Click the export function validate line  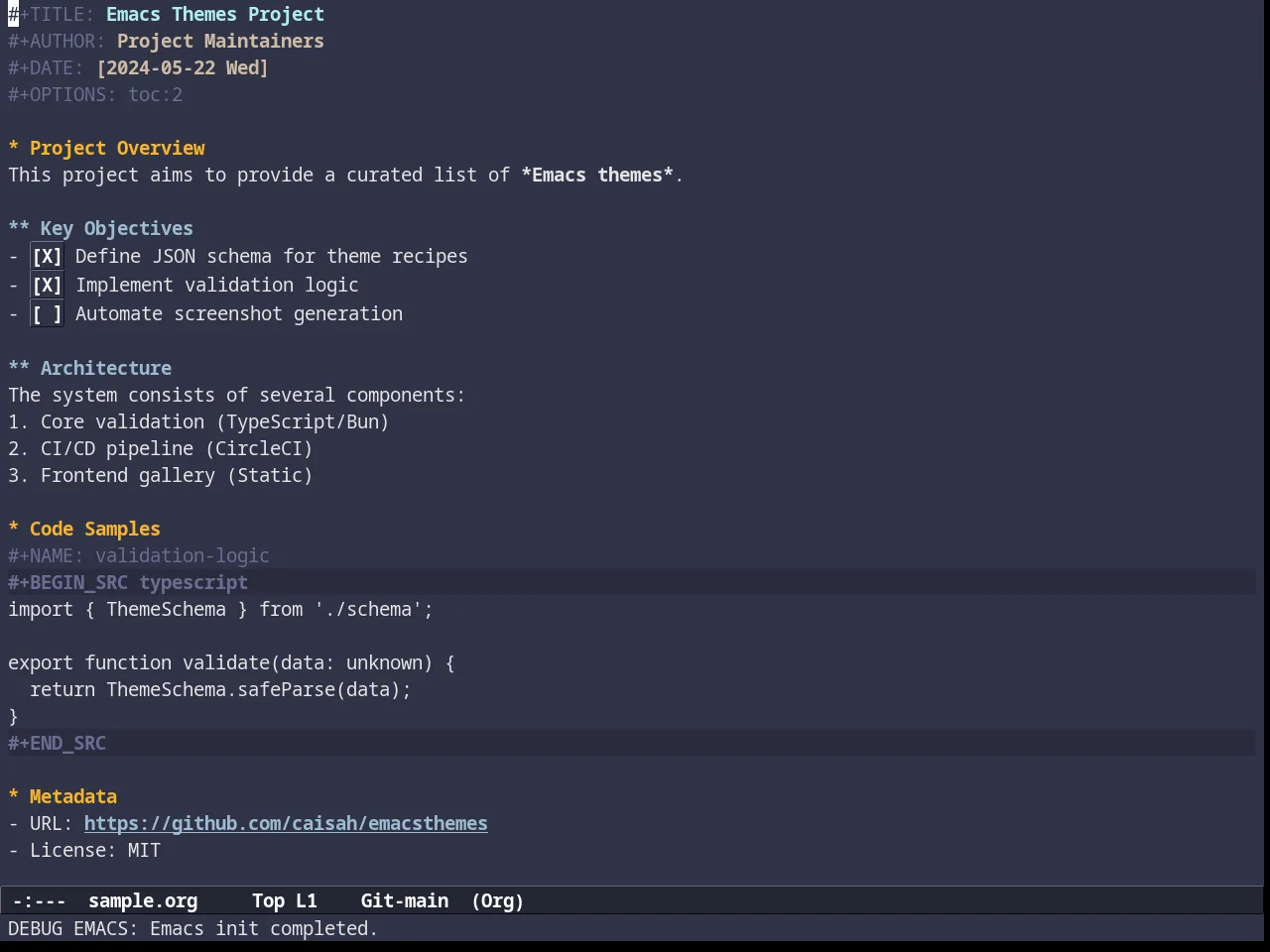231,662
